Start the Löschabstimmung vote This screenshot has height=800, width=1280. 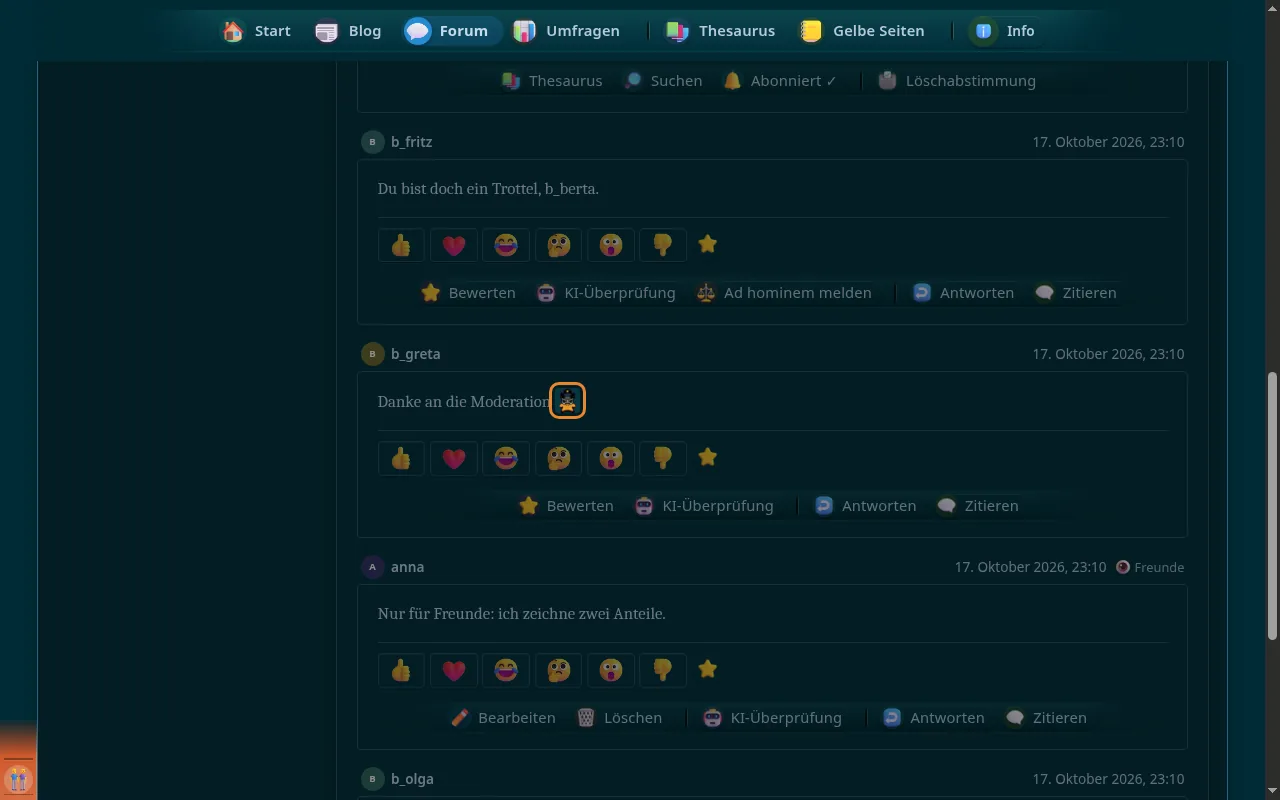coord(956,81)
